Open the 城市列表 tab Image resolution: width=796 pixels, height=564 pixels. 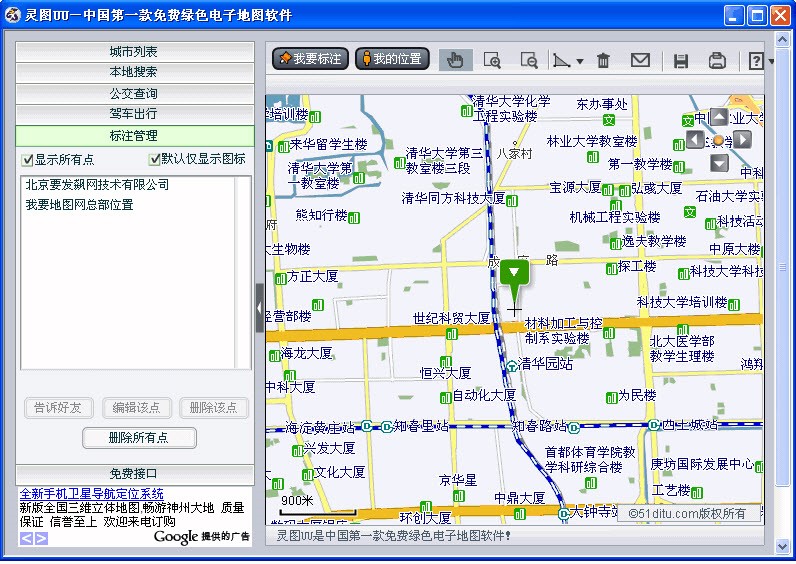(x=134, y=51)
